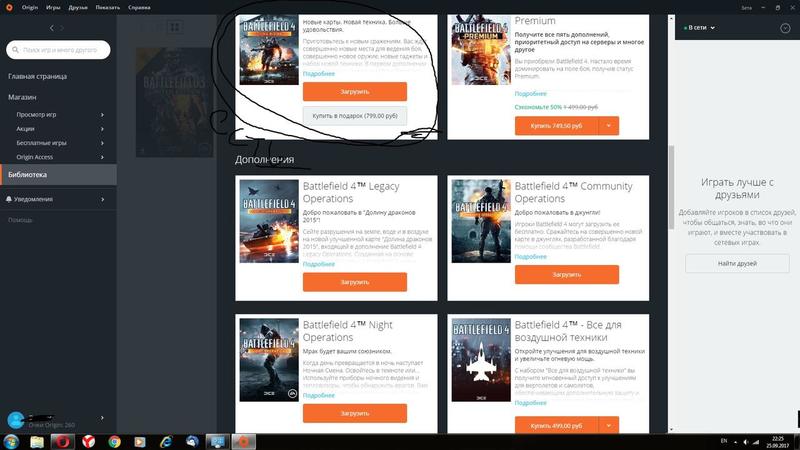Click the Battlefield 4 Premium cover image

click(481, 49)
